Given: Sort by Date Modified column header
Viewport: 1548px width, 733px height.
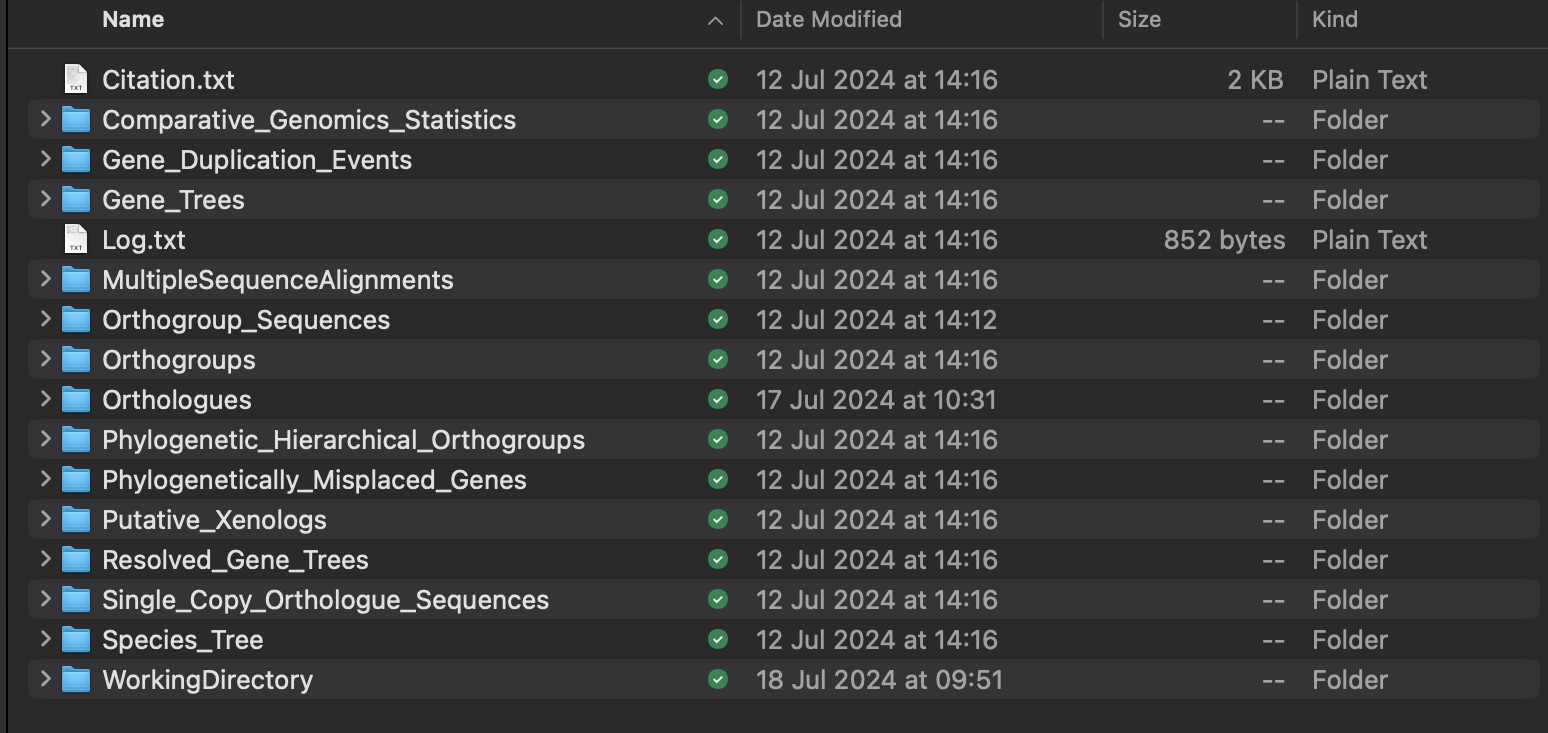Looking at the screenshot, I should coord(829,19).
